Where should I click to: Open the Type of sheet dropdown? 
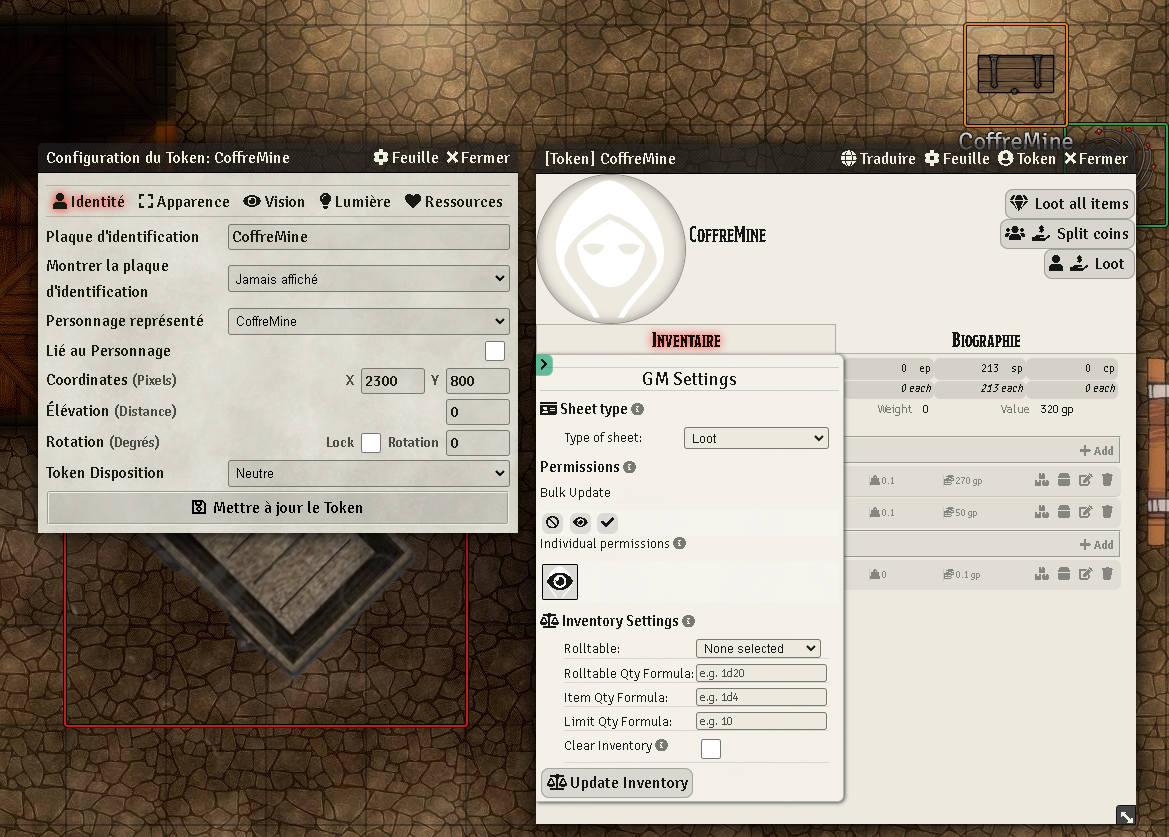756,437
